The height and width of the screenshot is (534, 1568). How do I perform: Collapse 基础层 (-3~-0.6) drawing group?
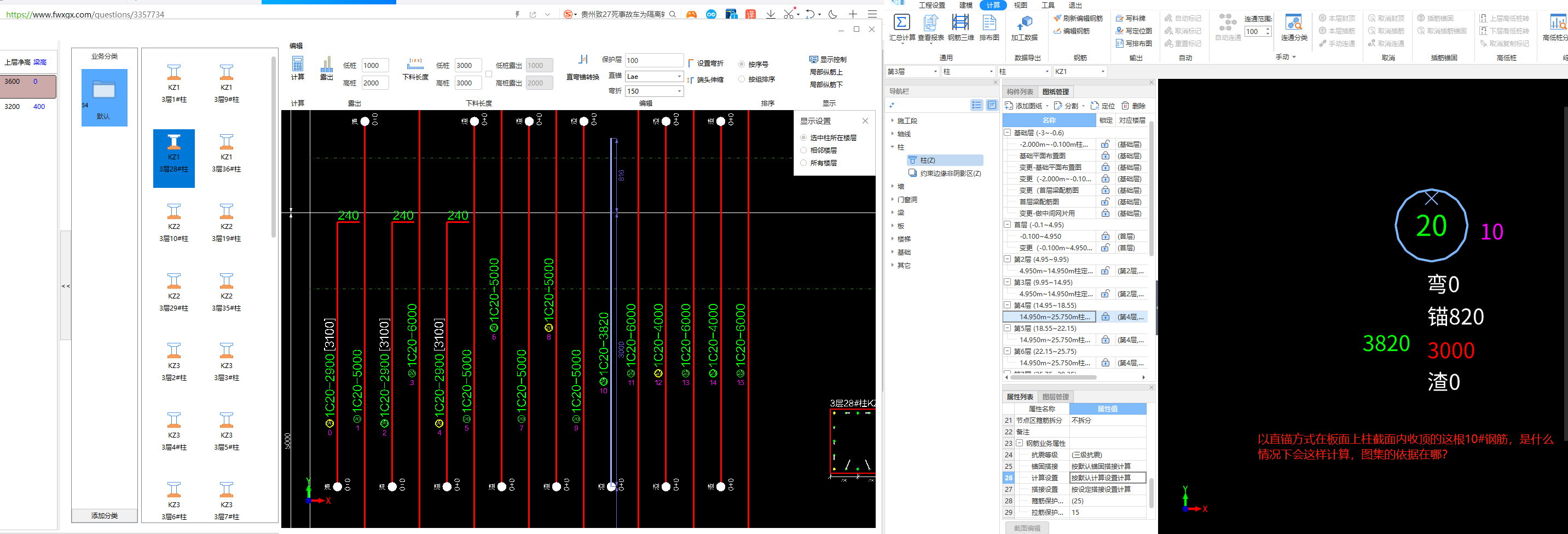click(1008, 133)
